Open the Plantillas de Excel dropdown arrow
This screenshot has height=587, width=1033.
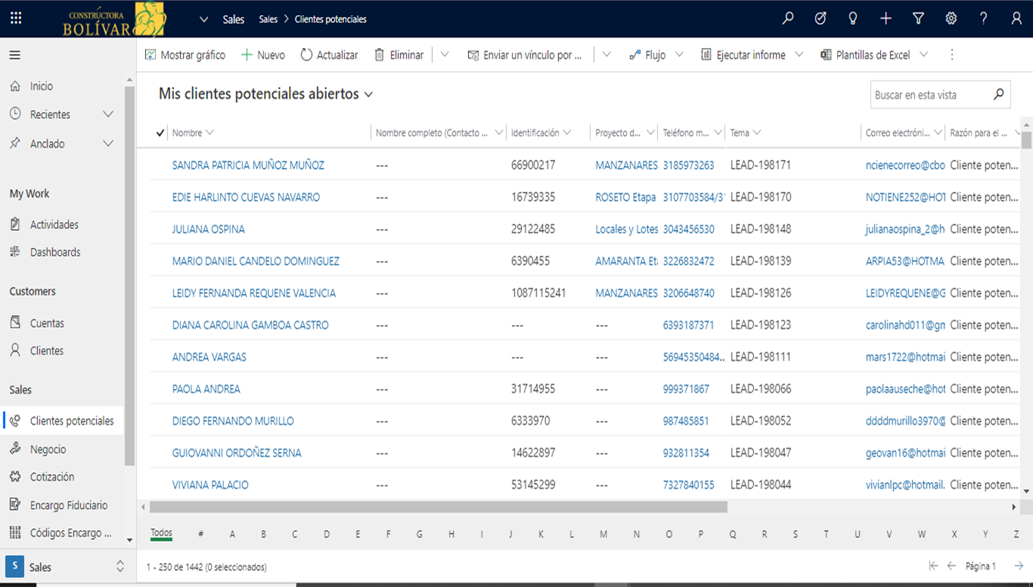tap(924, 55)
